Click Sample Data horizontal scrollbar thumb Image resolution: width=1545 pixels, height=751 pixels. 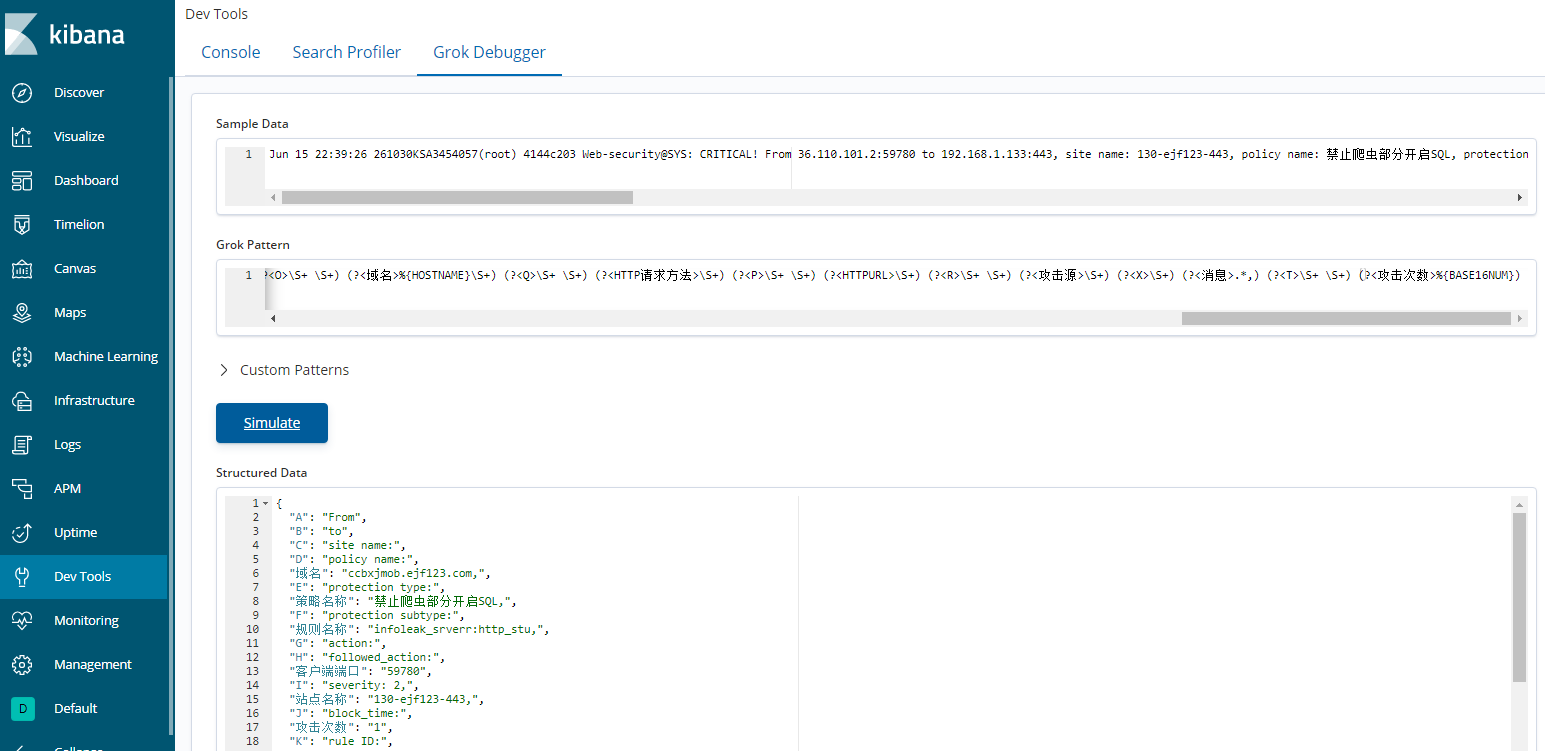[x=457, y=198]
